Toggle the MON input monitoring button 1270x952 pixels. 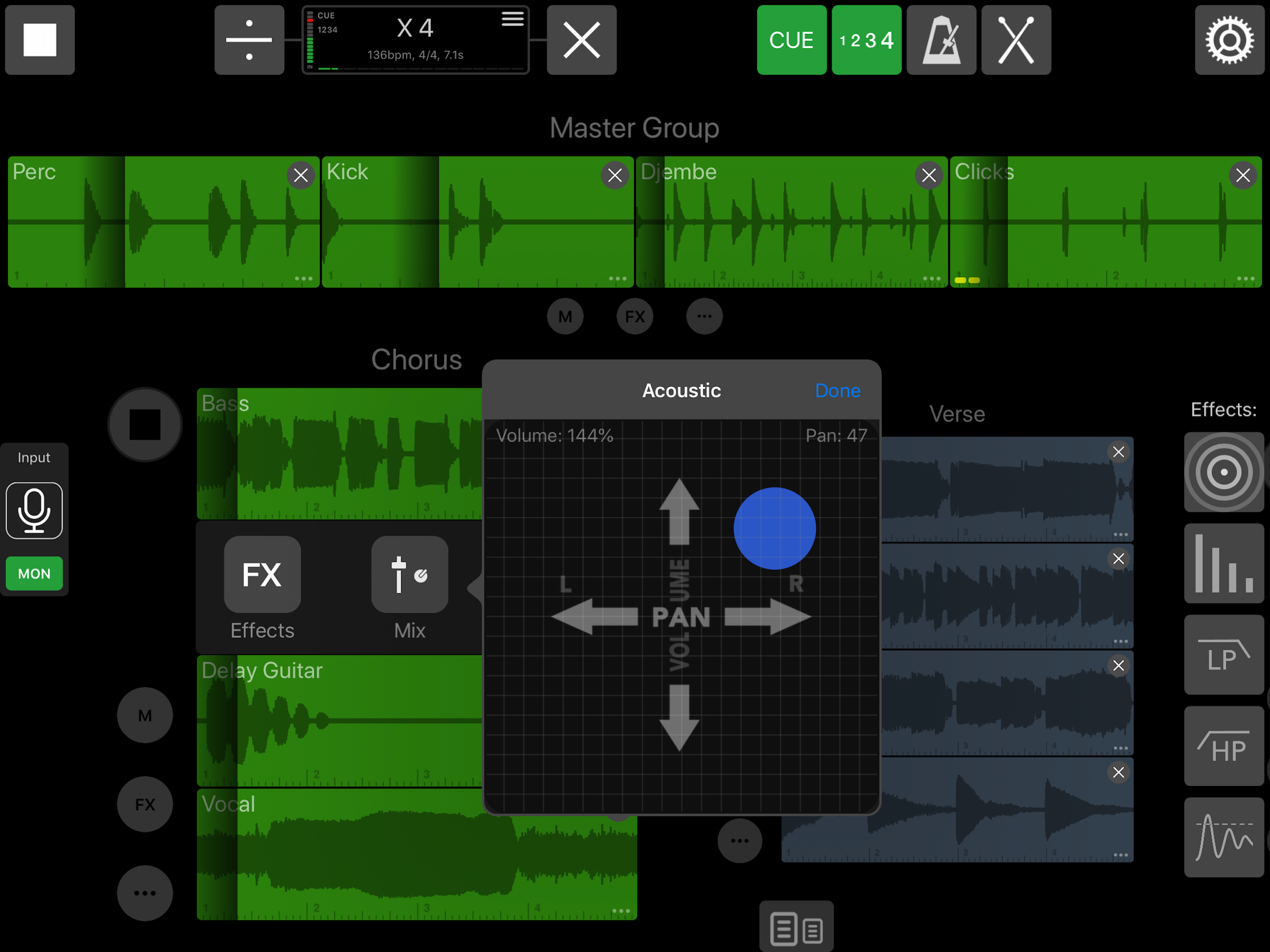click(x=34, y=574)
